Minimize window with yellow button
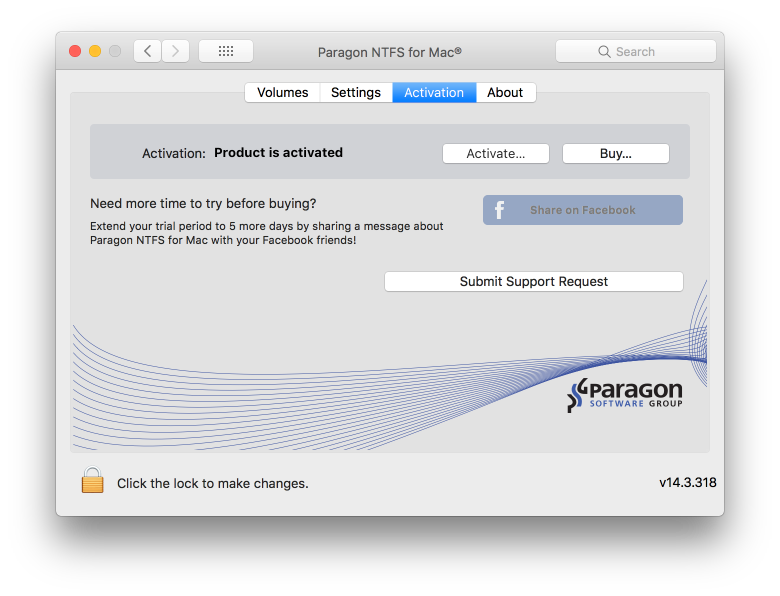Image resolution: width=780 pixels, height=596 pixels. pos(95,51)
